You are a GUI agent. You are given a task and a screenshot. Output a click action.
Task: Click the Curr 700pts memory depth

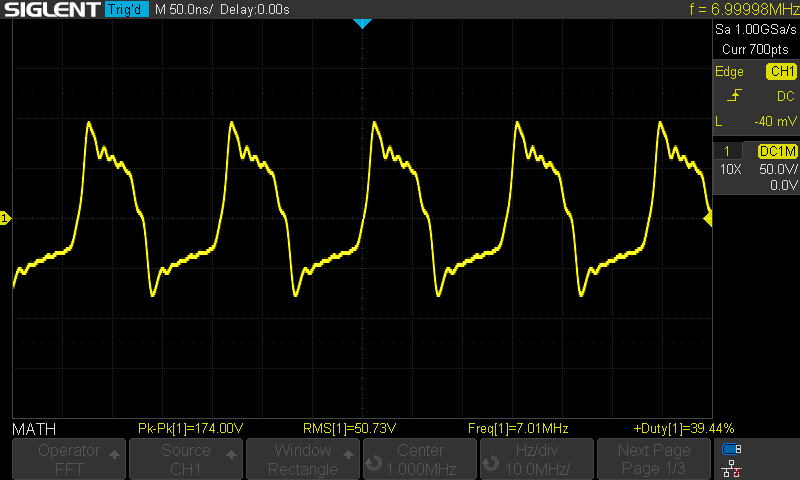[755, 49]
